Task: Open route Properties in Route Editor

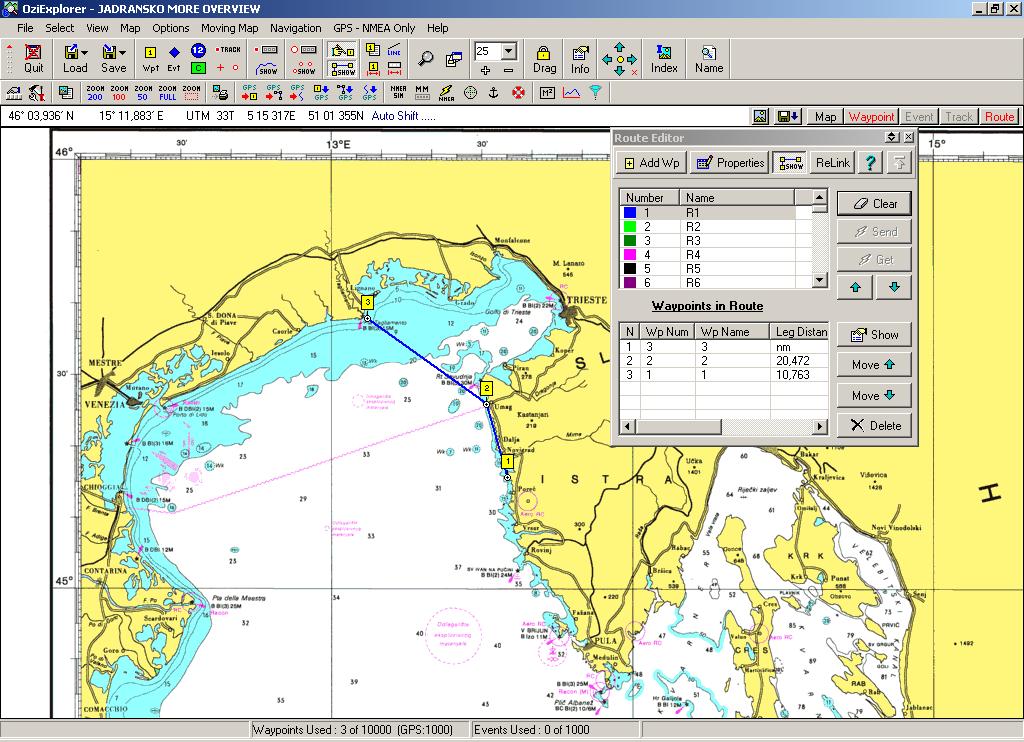Action: (x=730, y=163)
